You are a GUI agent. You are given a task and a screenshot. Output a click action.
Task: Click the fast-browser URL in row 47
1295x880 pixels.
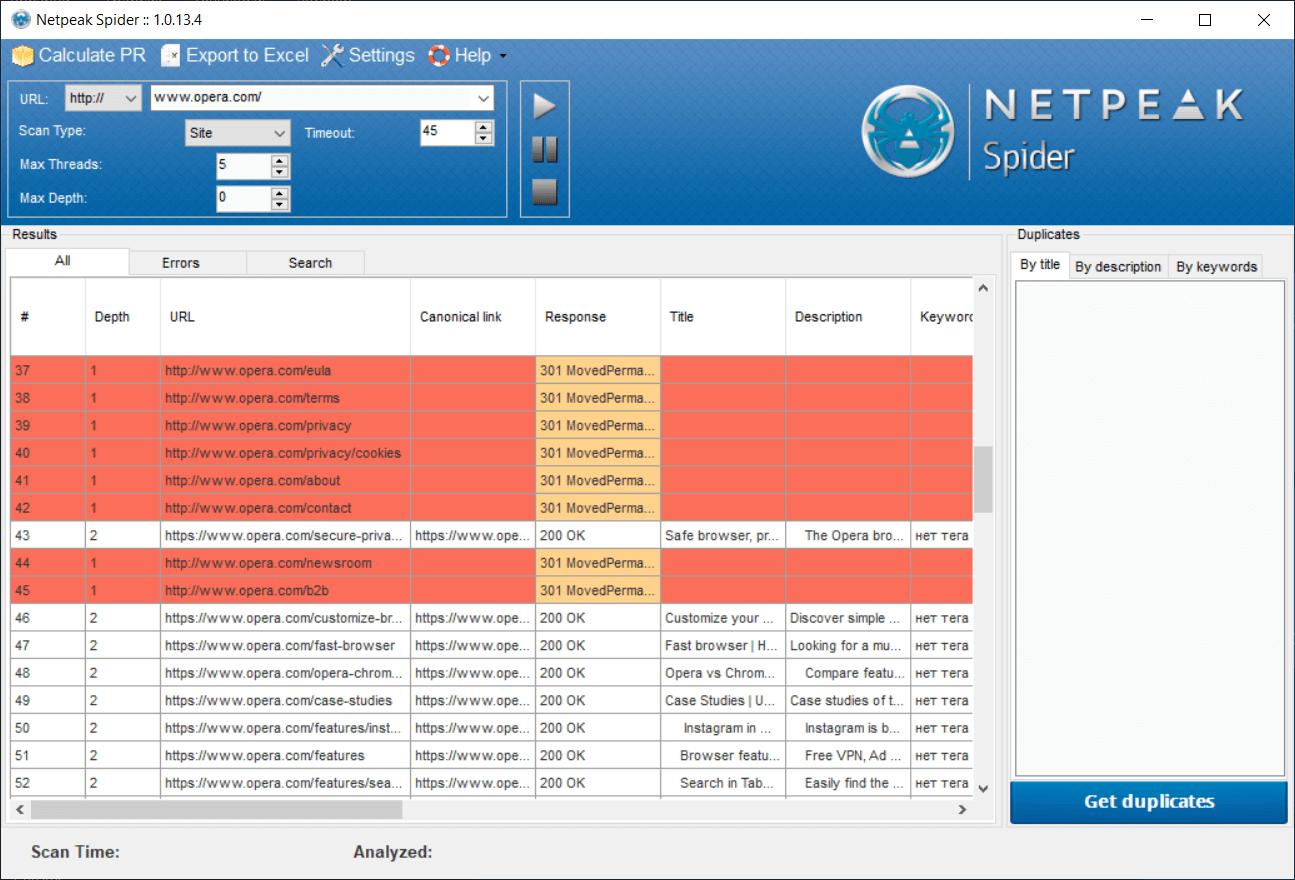pyautogui.click(x=285, y=645)
